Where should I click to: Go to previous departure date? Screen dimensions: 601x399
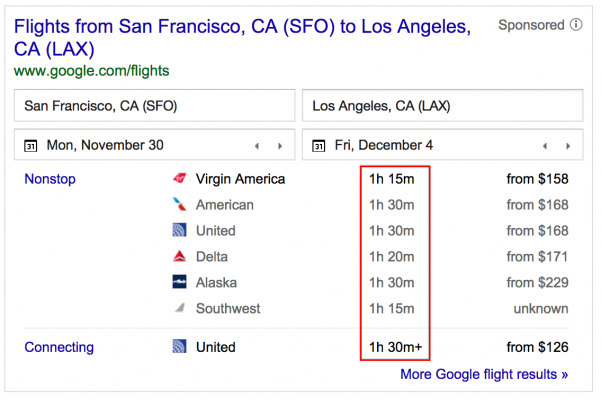pos(257,146)
